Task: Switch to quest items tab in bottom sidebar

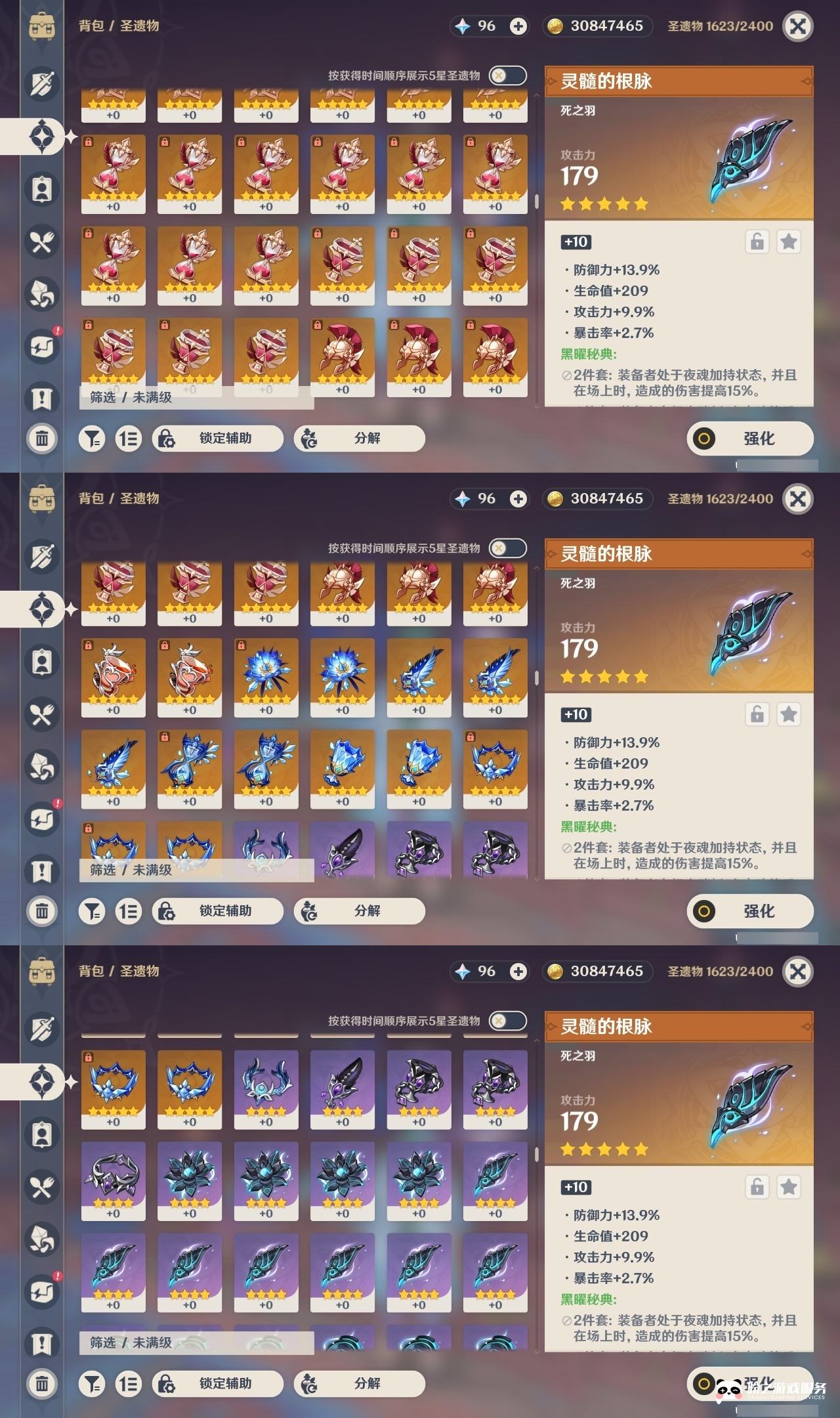Action: [42, 1344]
